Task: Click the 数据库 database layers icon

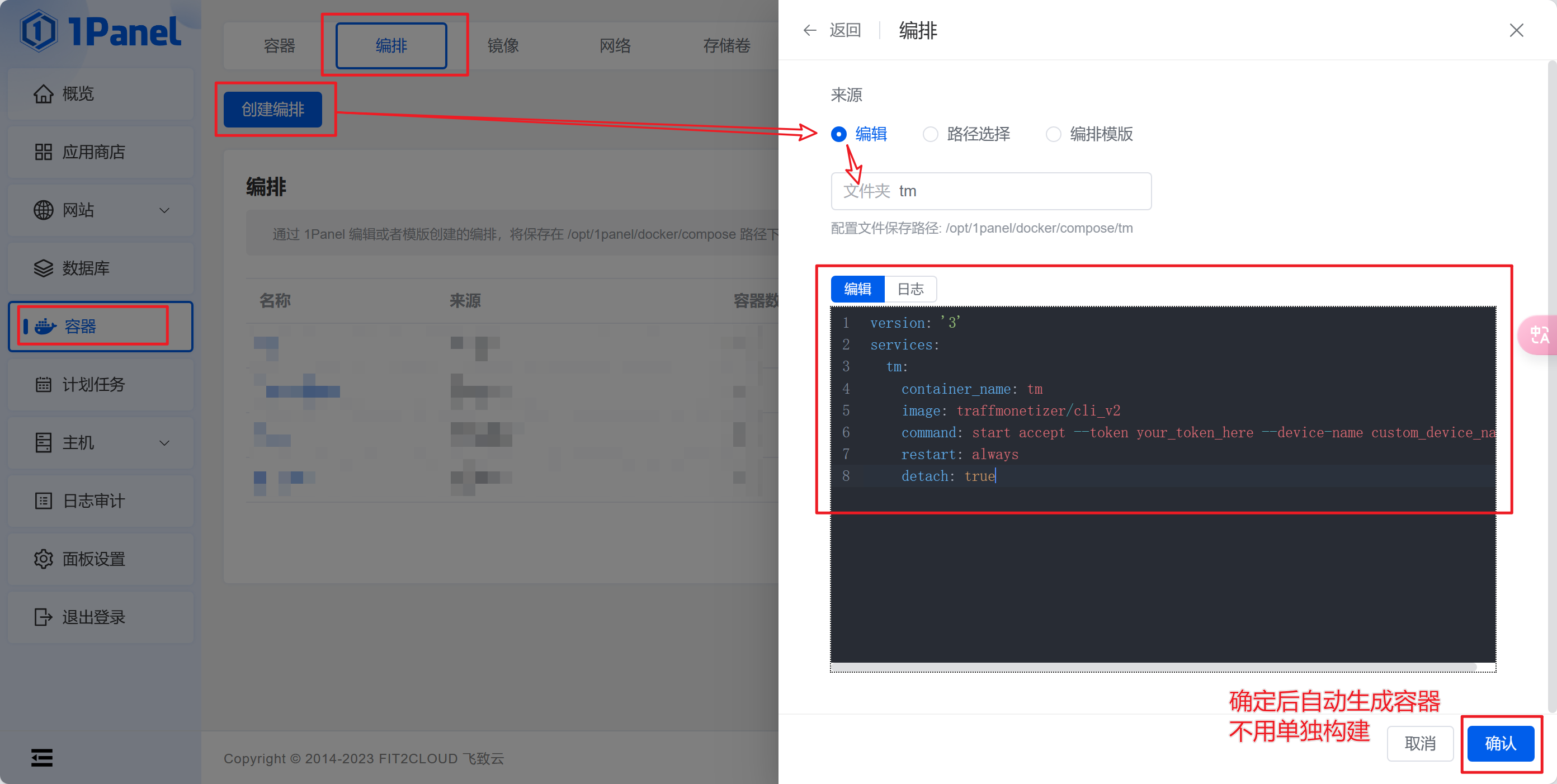Action: click(44, 268)
